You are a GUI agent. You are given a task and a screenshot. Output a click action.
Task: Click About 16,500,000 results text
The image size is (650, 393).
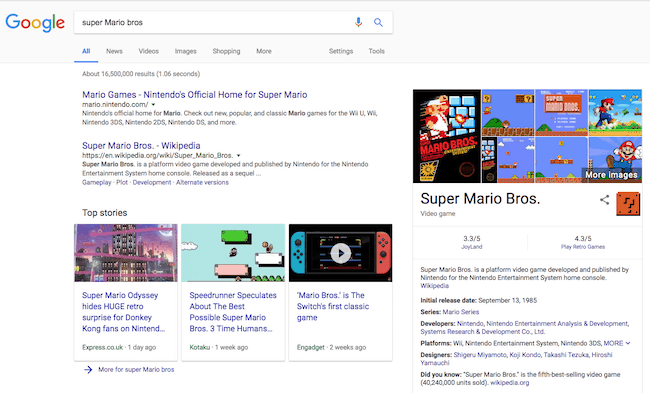pyautogui.click(x=141, y=74)
